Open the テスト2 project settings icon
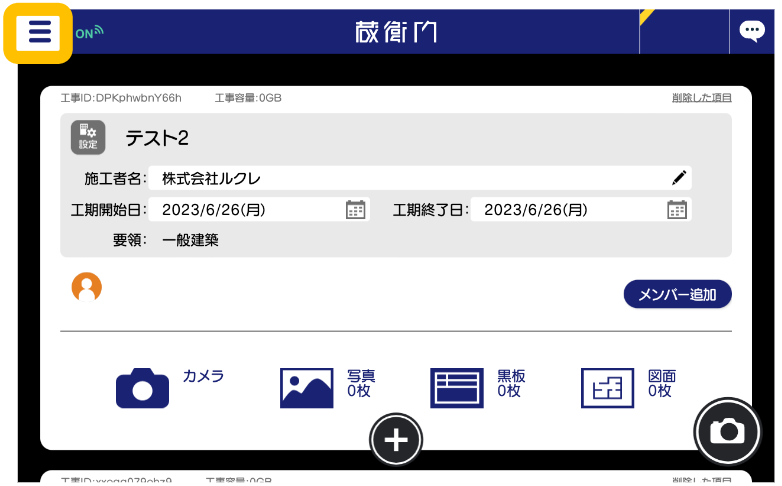 click(88, 137)
